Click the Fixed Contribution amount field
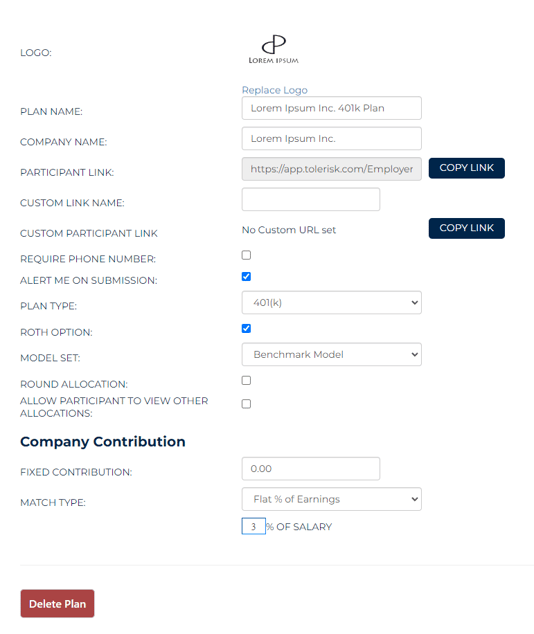The width and height of the screenshot is (534, 634). click(x=310, y=469)
